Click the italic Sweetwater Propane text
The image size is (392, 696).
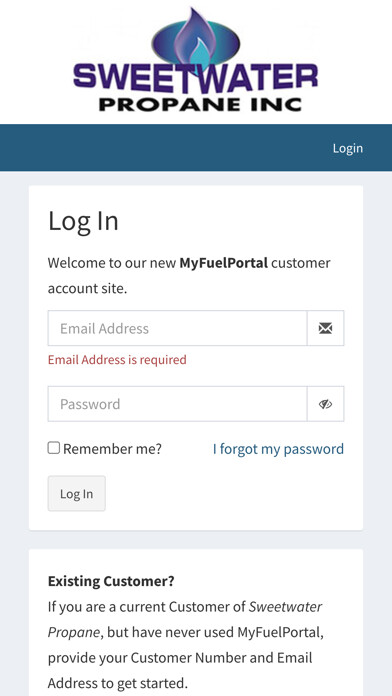185,619
